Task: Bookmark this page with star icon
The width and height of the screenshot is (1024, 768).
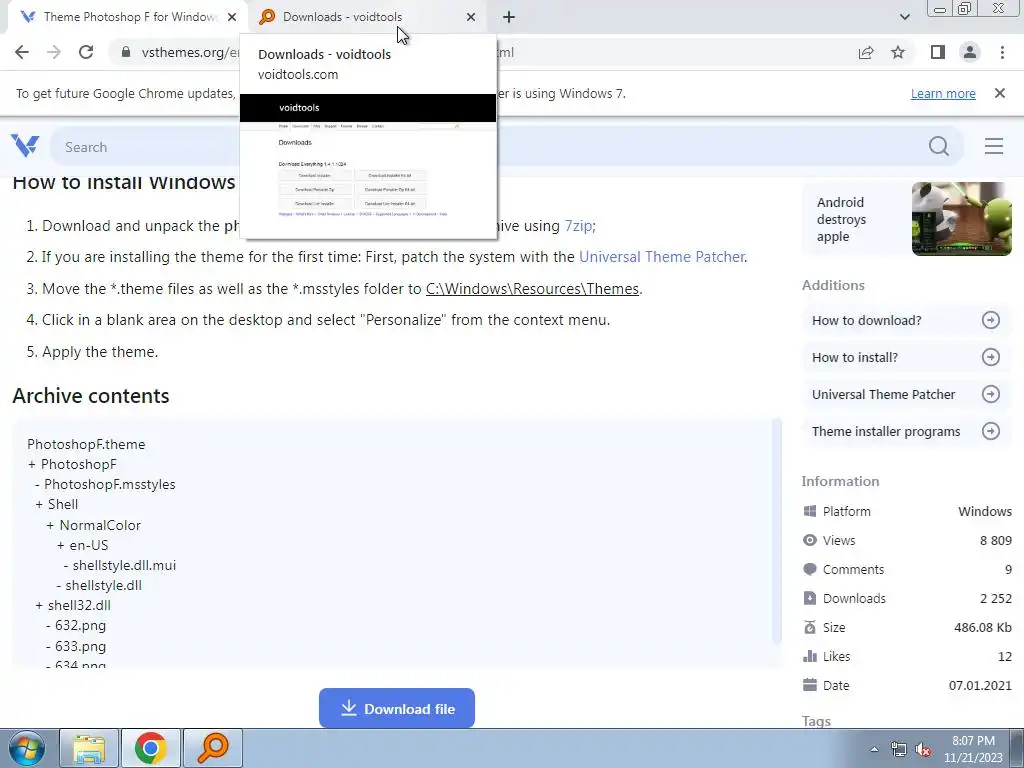Action: 898,52
